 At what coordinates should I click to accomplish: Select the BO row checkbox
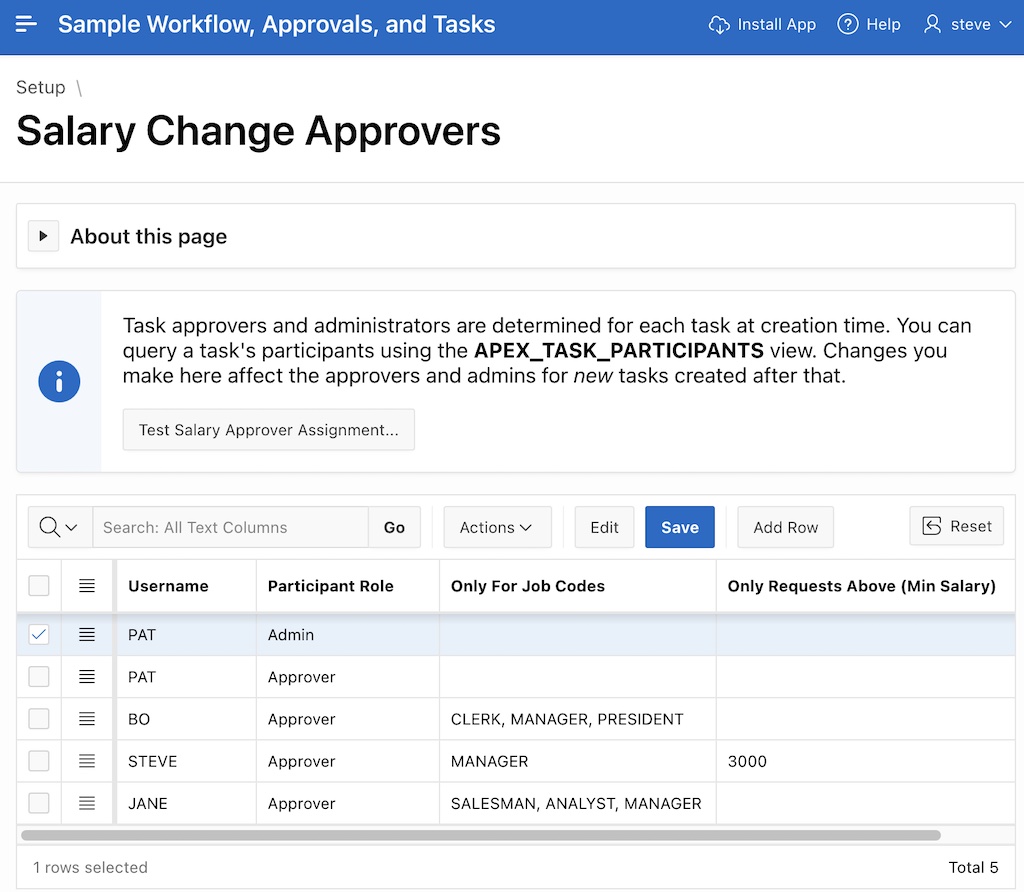tap(39, 719)
